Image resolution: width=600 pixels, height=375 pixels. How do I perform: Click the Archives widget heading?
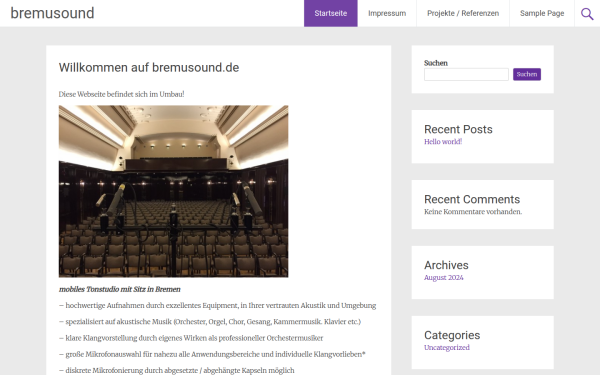(x=446, y=265)
